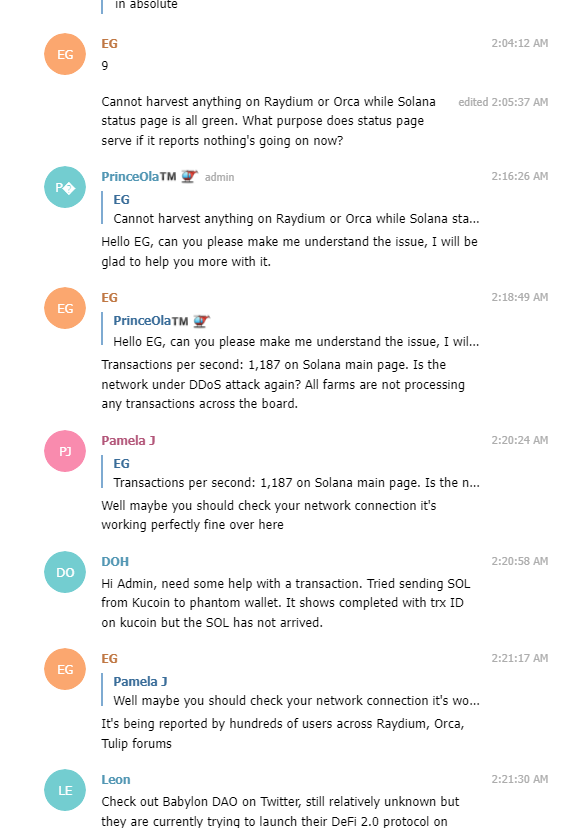
Task: Open Pamela J's pink PJ avatar
Action: click(65, 451)
